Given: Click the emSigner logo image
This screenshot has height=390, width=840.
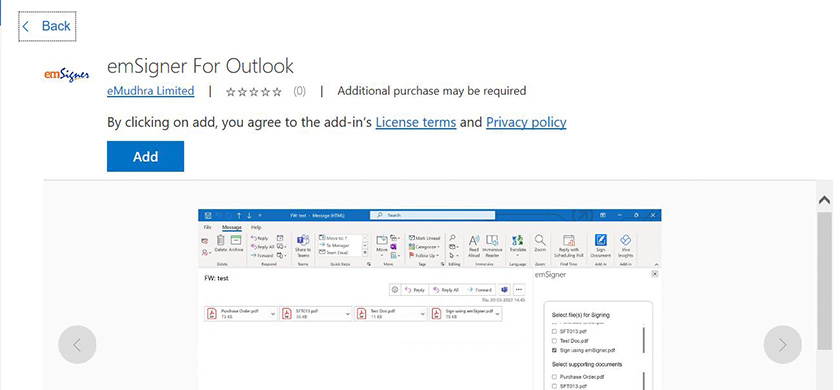Looking at the screenshot, I should tap(66, 74).
